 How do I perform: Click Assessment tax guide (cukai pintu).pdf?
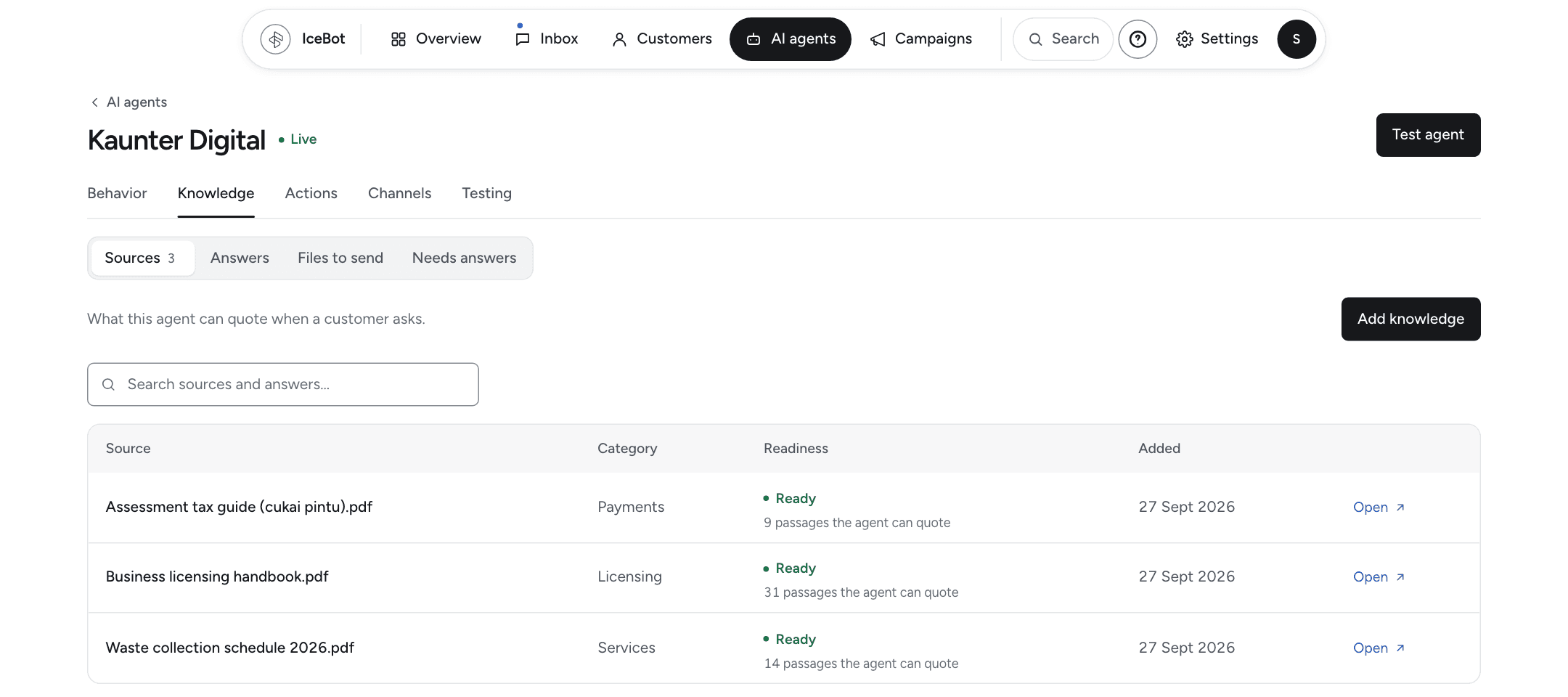[x=239, y=507]
